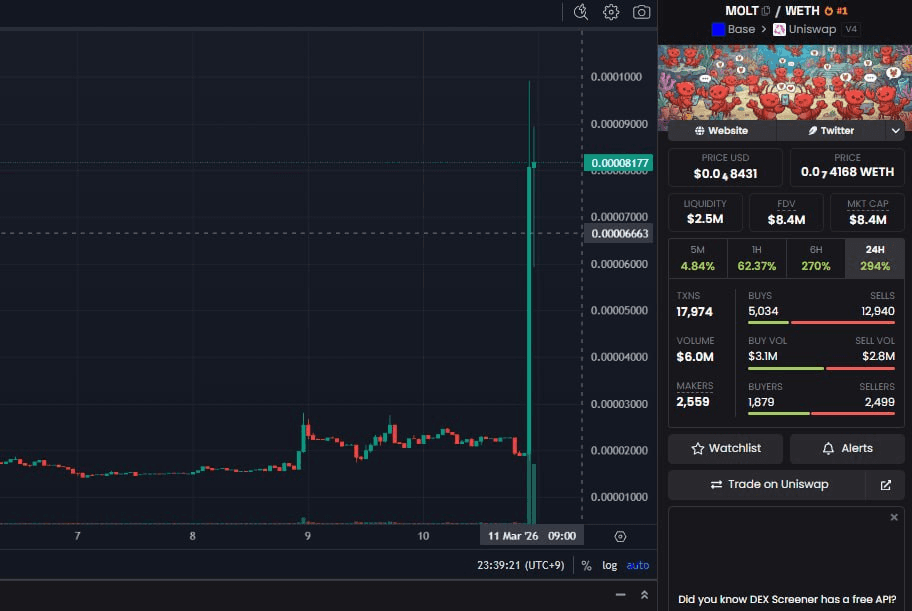The height and width of the screenshot is (611, 912).
Task: Open the quick search icon above chart
Action: pyautogui.click(x=580, y=12)
